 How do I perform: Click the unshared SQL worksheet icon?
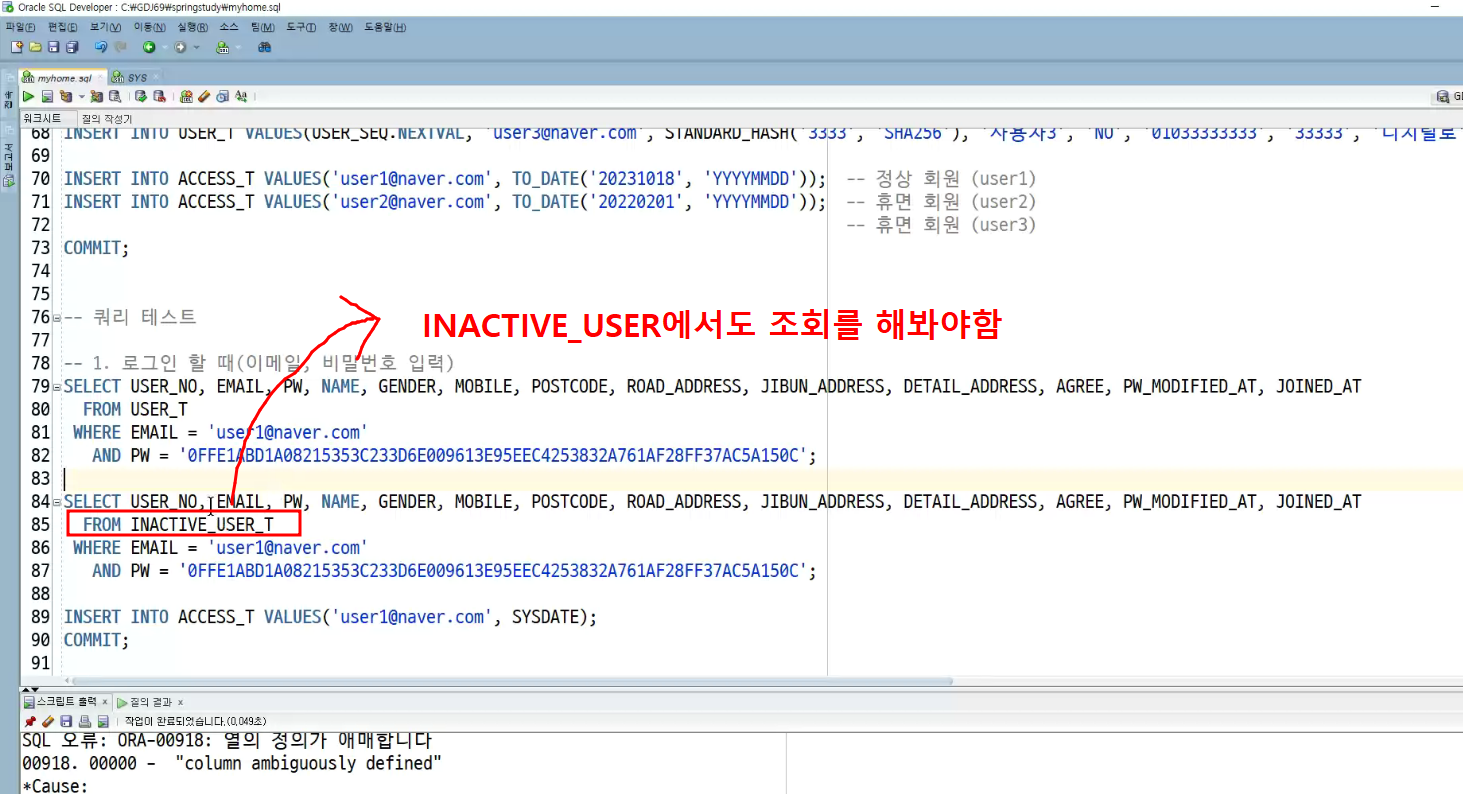tap(186, 96)
